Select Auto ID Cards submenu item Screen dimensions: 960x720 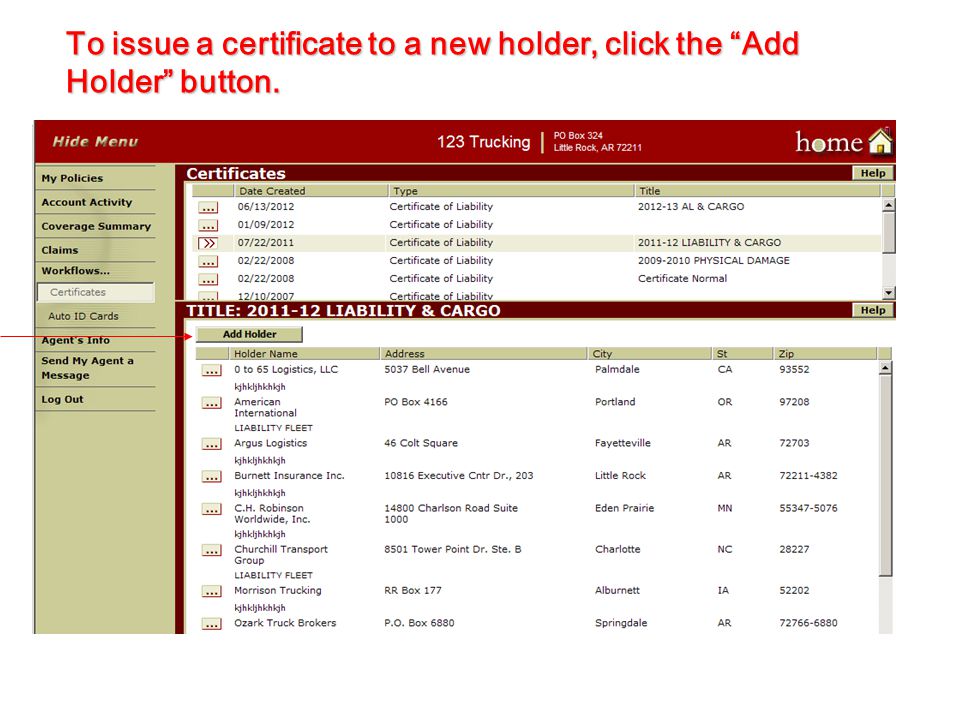click(x=83, y=316)
